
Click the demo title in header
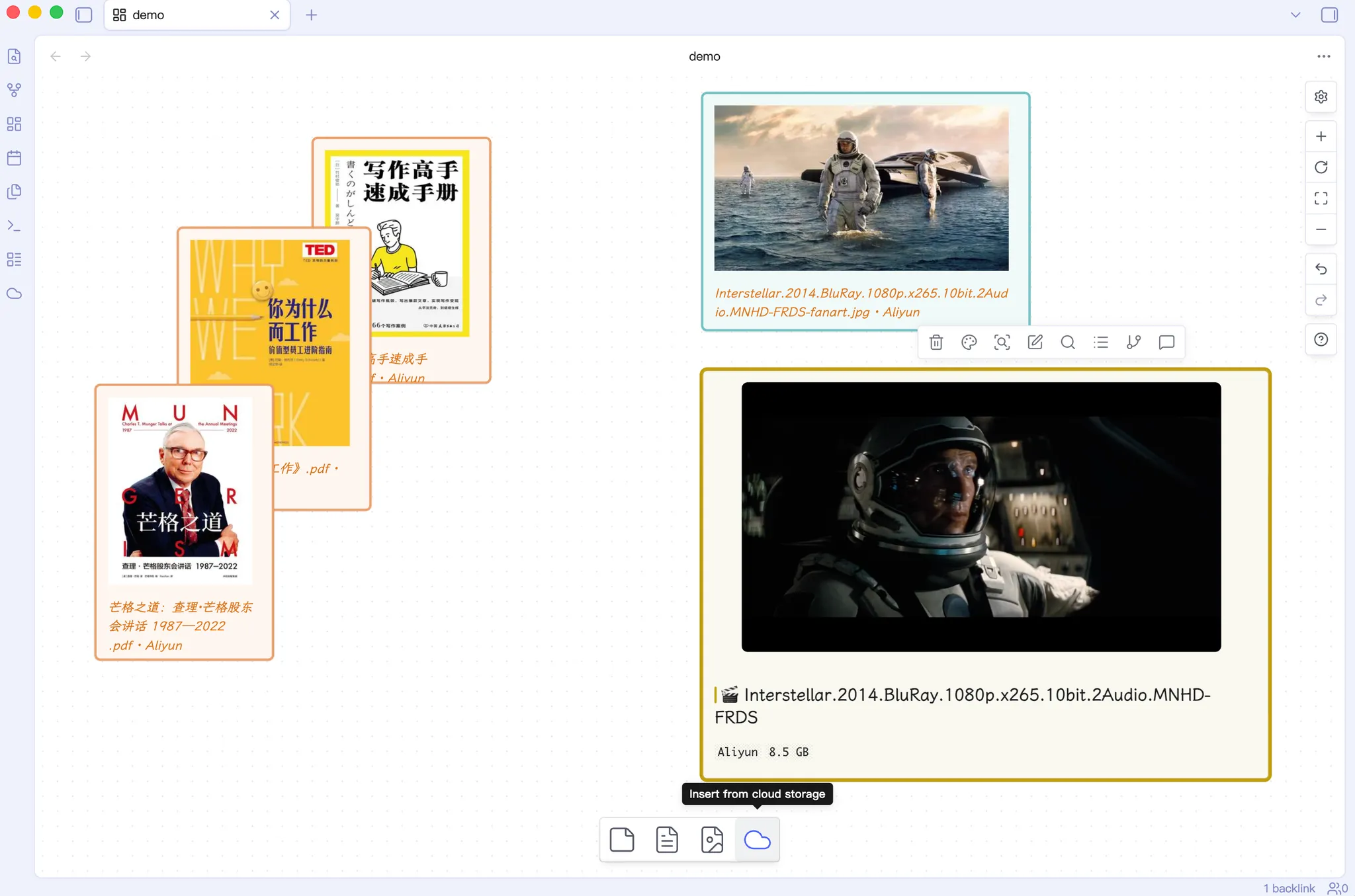pyautogui.click(x=704, y=56)
